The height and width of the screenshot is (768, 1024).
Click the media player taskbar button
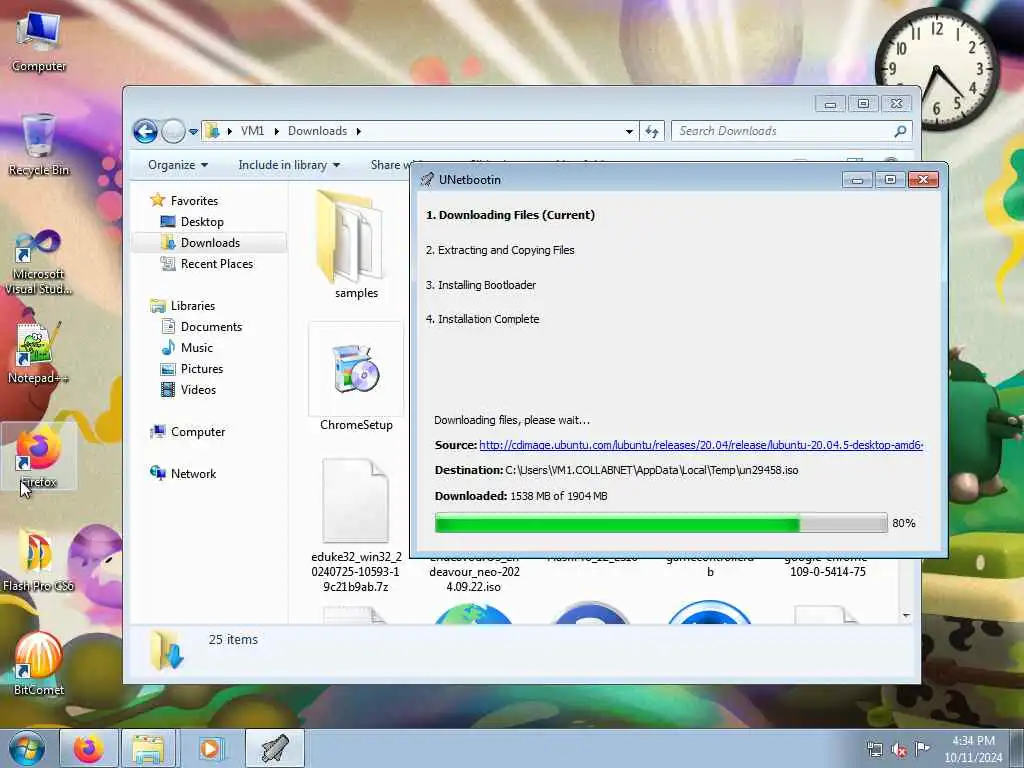[x=210, y=748]
